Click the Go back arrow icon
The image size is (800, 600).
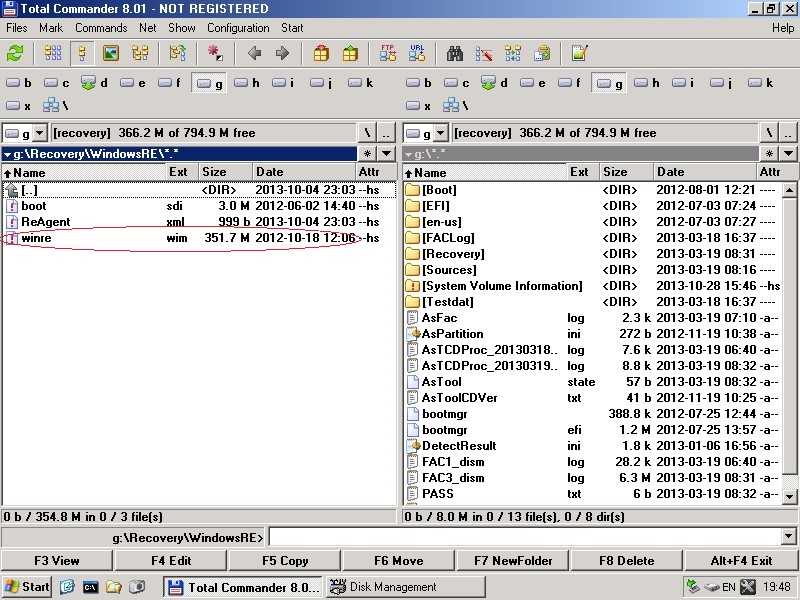click(254, 54)
